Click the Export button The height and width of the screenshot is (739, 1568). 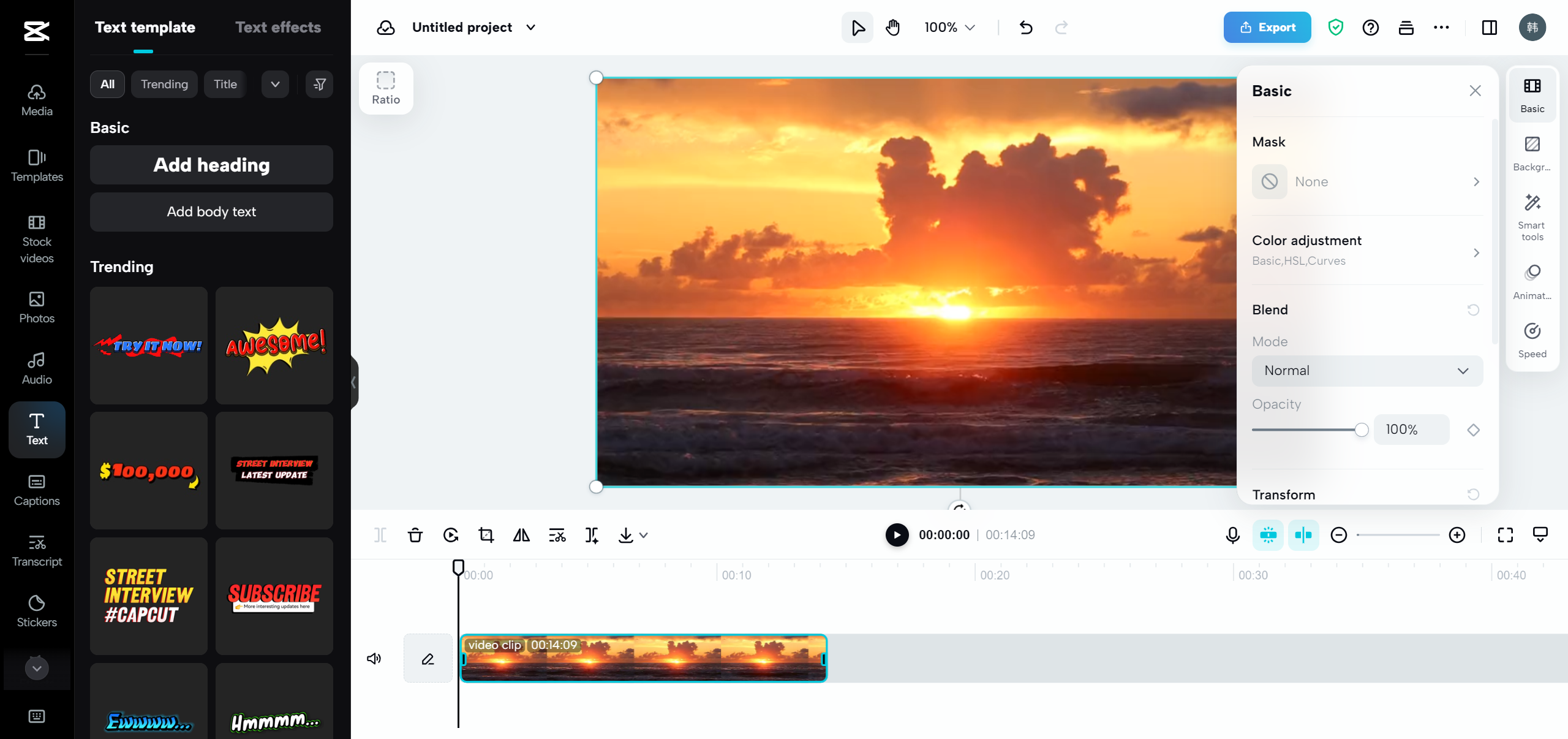1266,27
